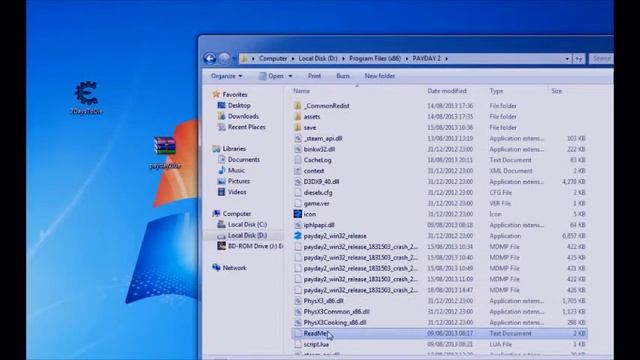
Task: Open Recent Places in sidebar
Action: [247, 127]
